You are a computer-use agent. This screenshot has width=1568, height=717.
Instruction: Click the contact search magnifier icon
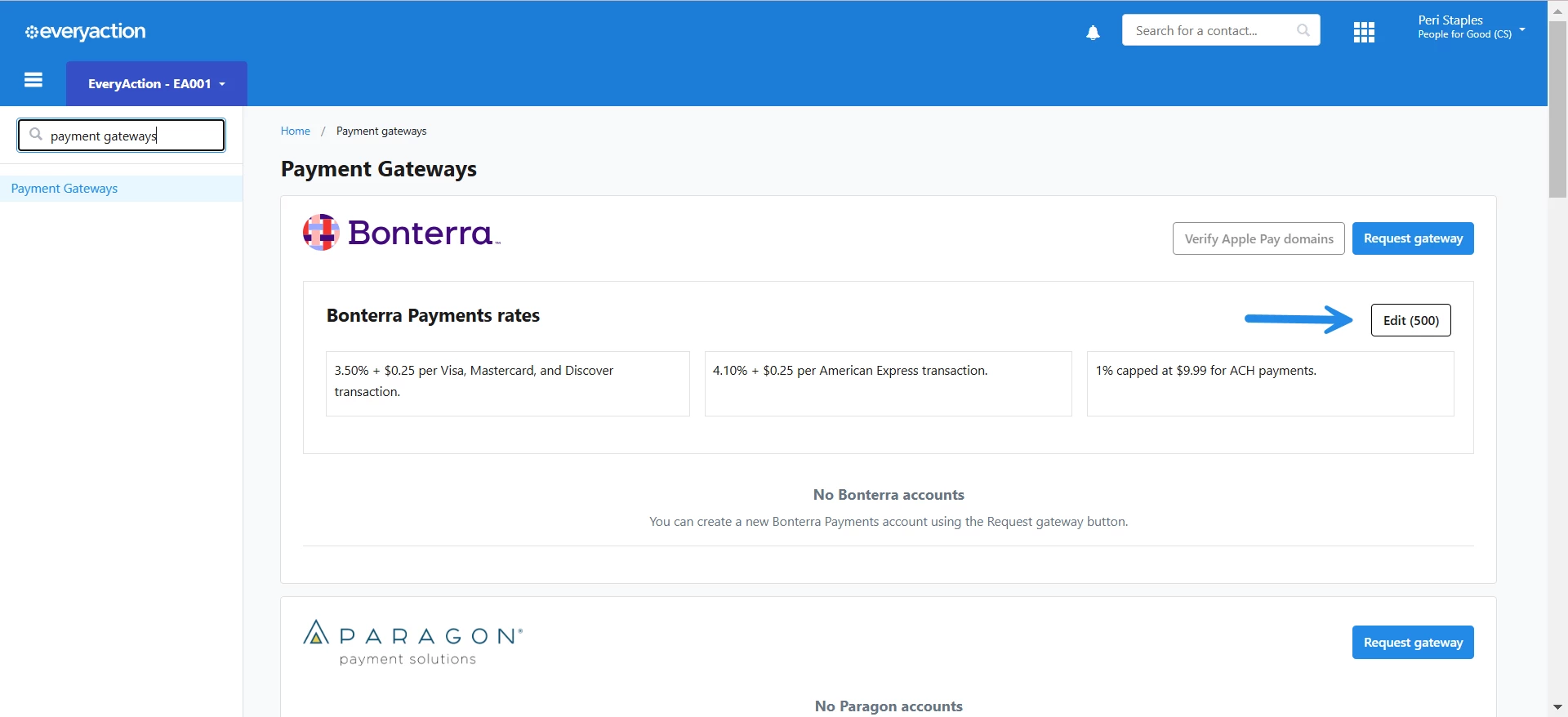(x=1303, y=30)
